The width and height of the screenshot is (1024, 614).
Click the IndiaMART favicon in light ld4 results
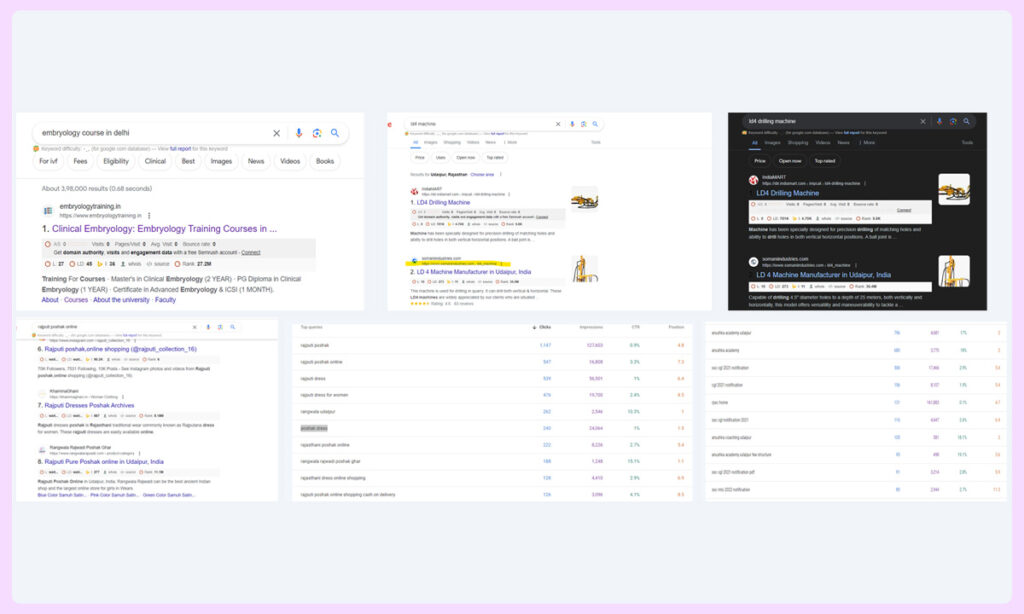tap(414, 191)
